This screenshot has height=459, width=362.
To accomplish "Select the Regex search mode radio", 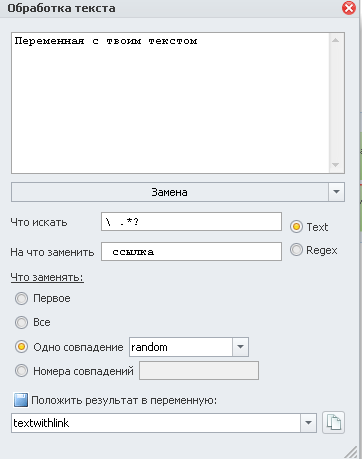I will [x=296, y=250].
